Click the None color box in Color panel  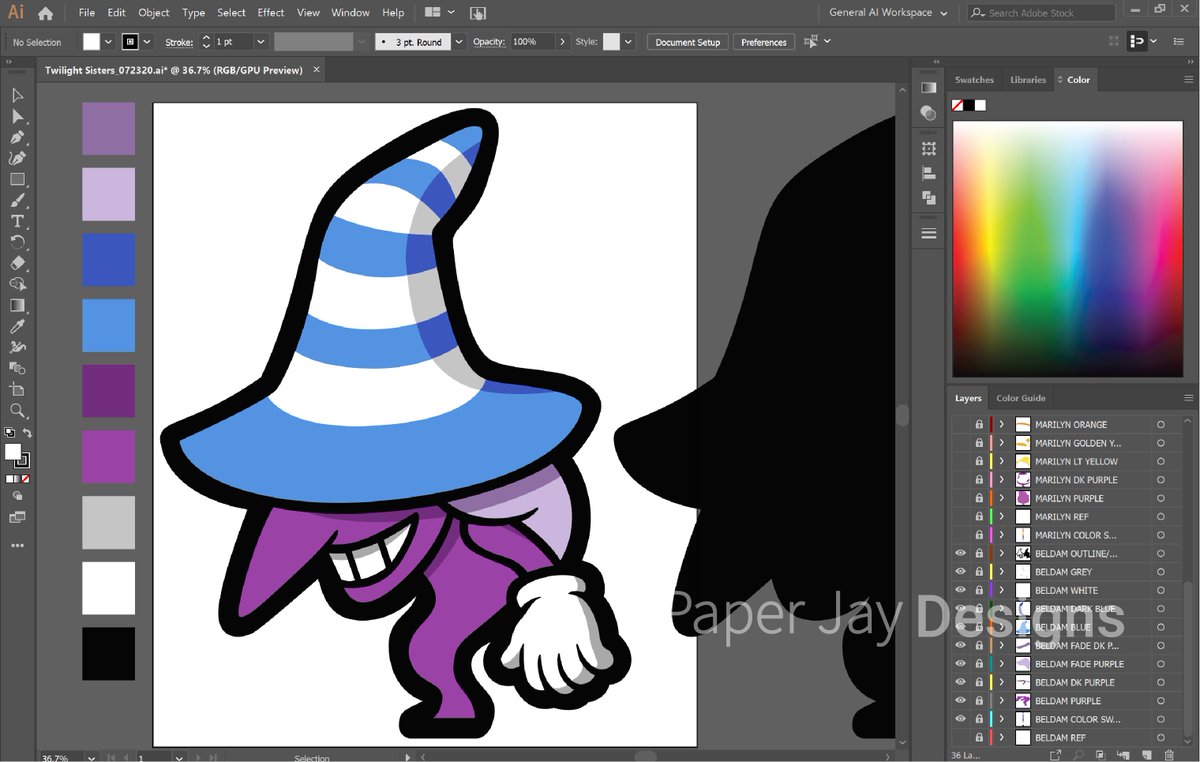coord(958,105)
